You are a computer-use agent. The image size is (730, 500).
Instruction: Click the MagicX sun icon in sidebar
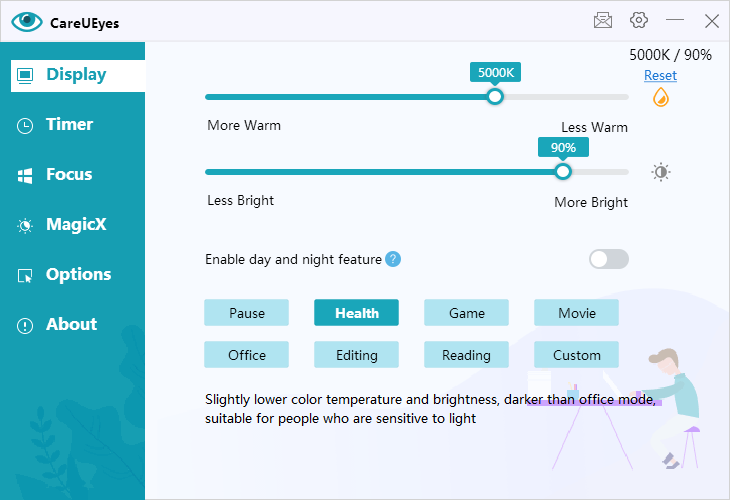(x=25, y=226)
